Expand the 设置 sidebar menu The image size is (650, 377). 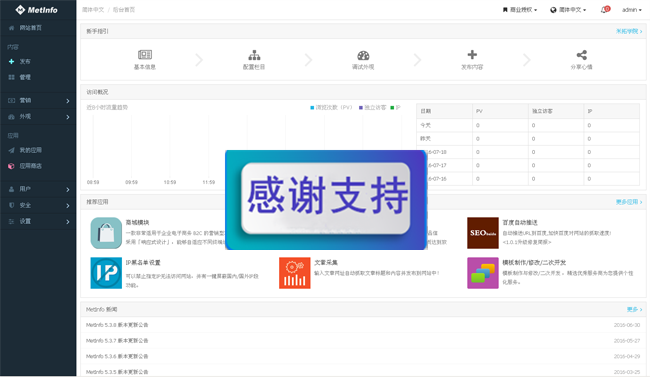38,221
